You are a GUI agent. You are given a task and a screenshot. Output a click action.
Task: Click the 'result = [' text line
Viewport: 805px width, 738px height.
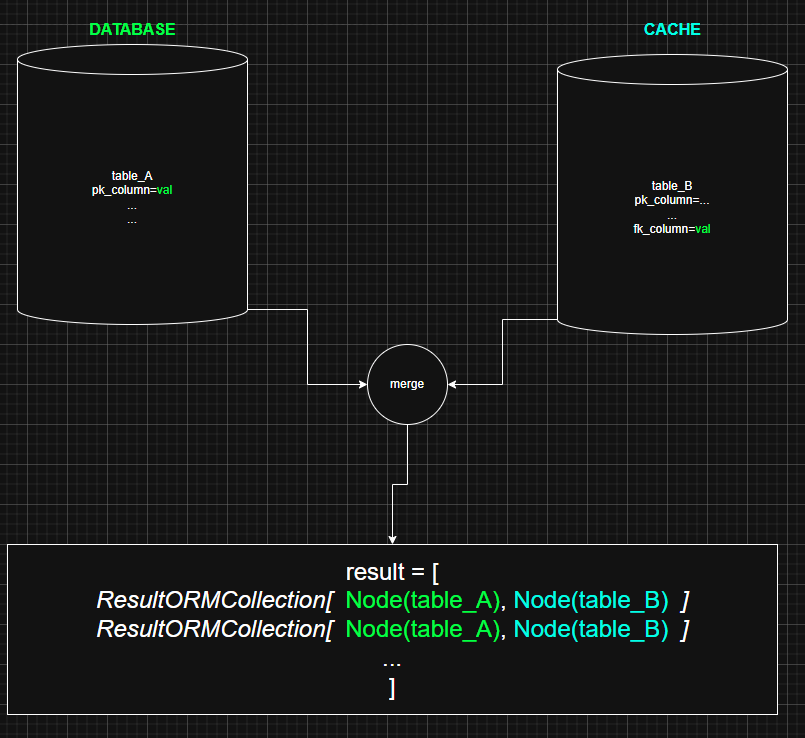(392, 572)
